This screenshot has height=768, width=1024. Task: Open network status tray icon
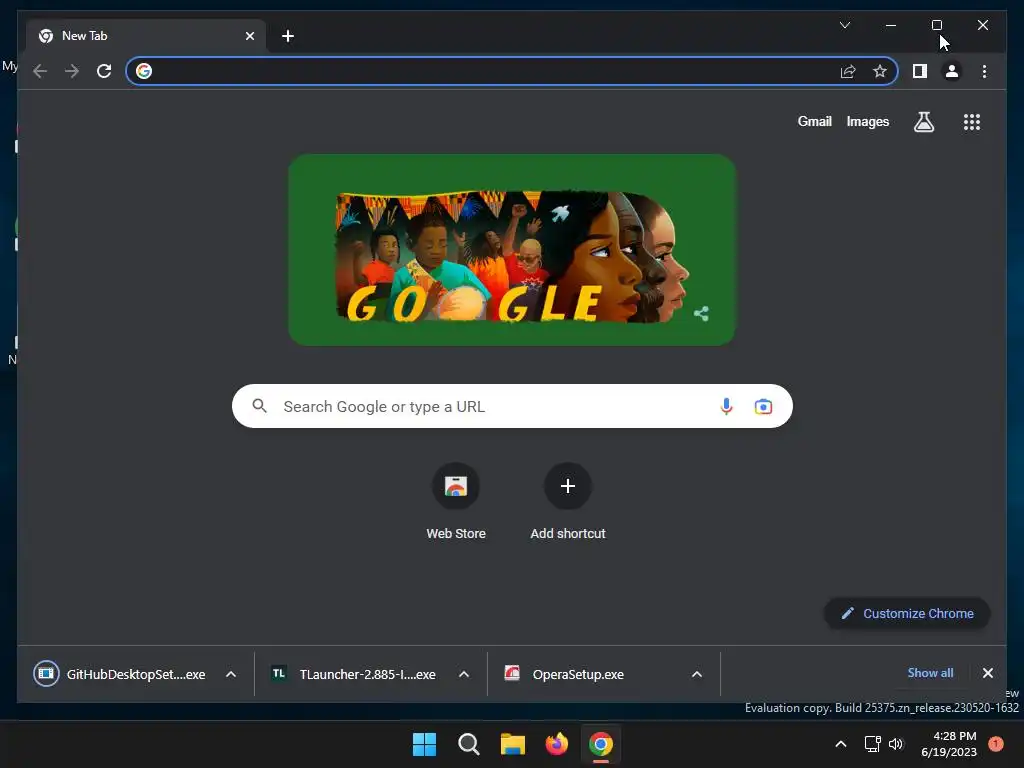click(872, 744)
